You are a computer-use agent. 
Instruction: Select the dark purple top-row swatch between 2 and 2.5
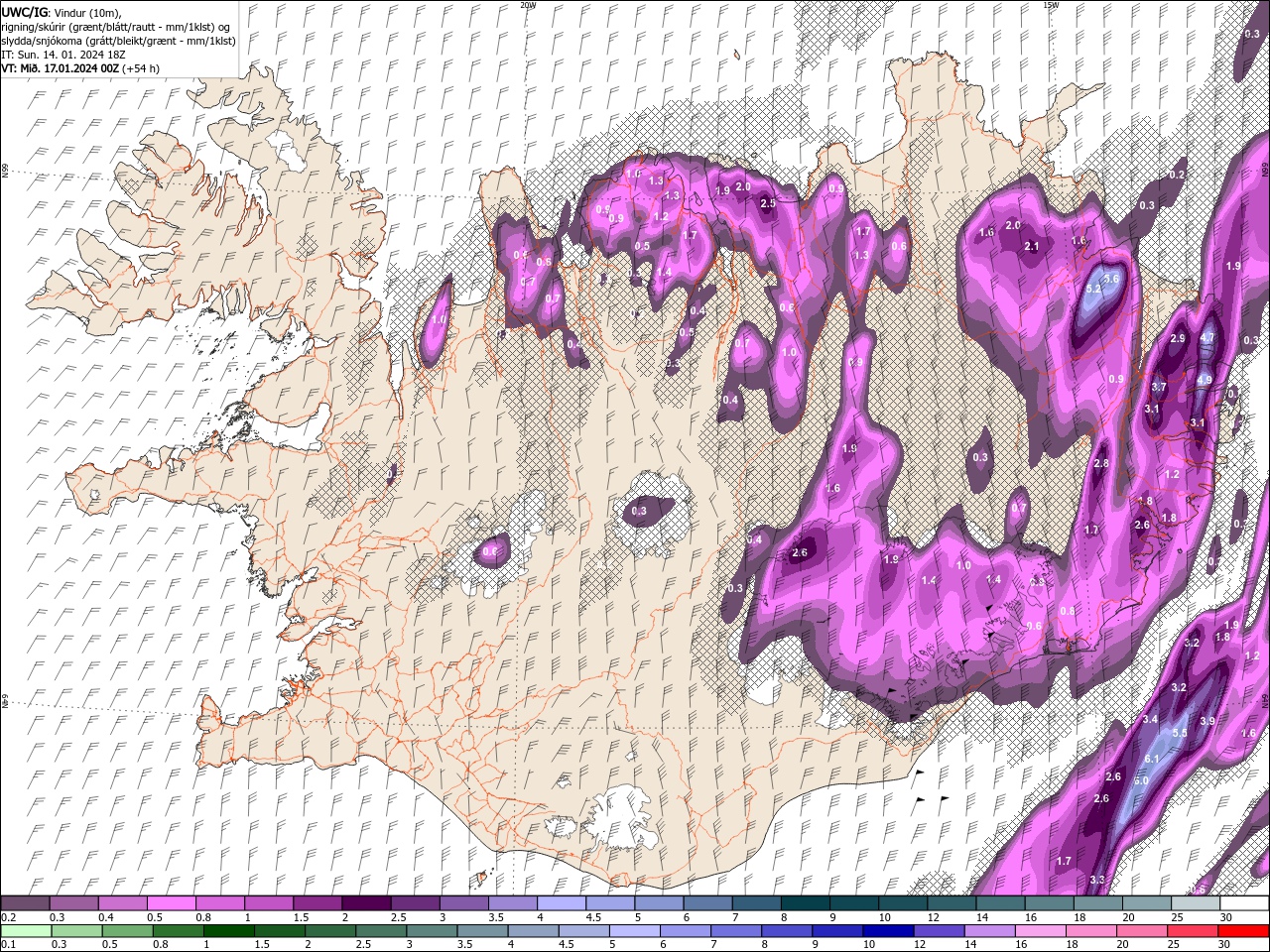tap(366, 903)
